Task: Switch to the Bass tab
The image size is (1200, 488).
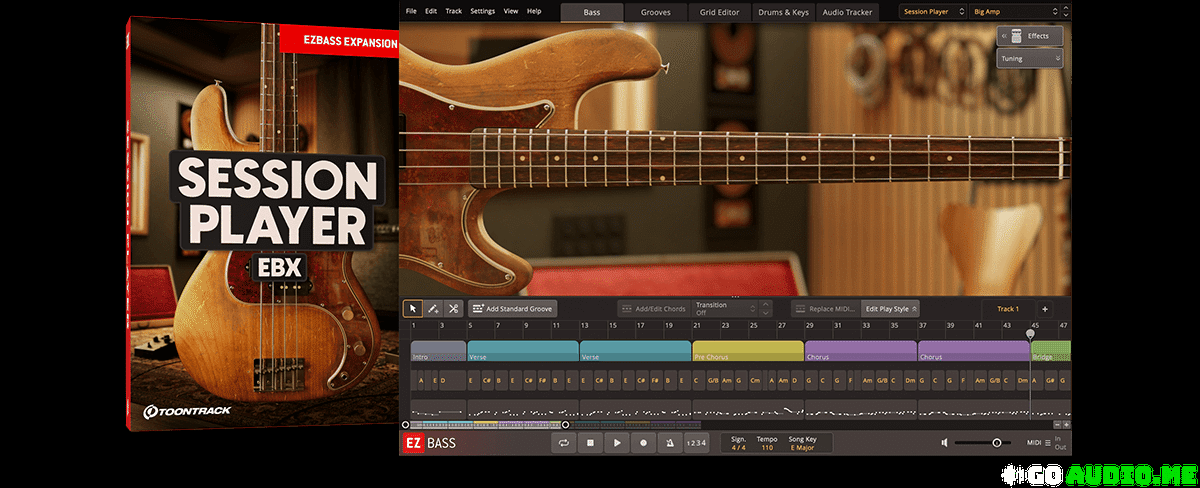Action: 592,12
